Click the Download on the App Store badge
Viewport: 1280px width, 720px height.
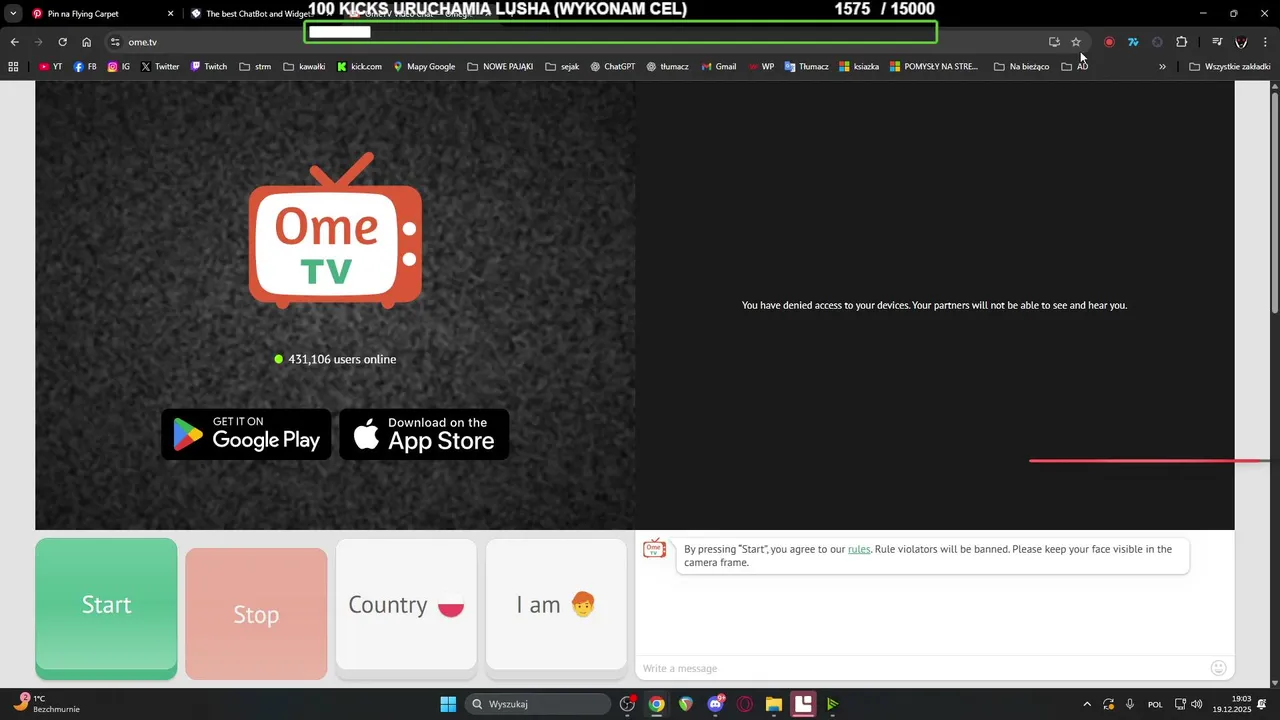pos(424,434)
